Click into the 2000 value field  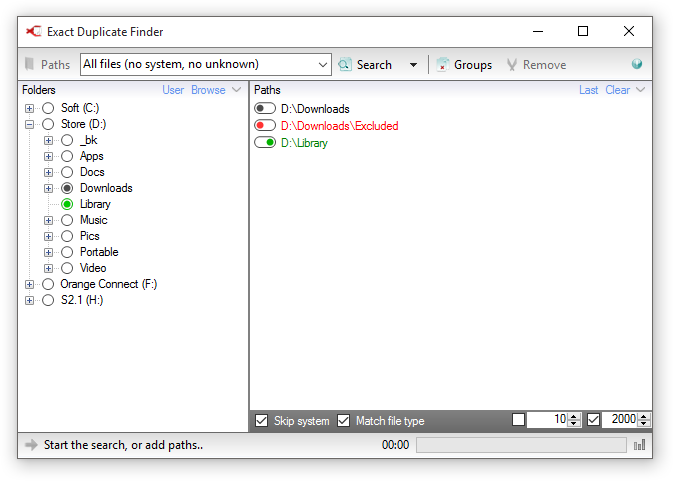[620, 419]
